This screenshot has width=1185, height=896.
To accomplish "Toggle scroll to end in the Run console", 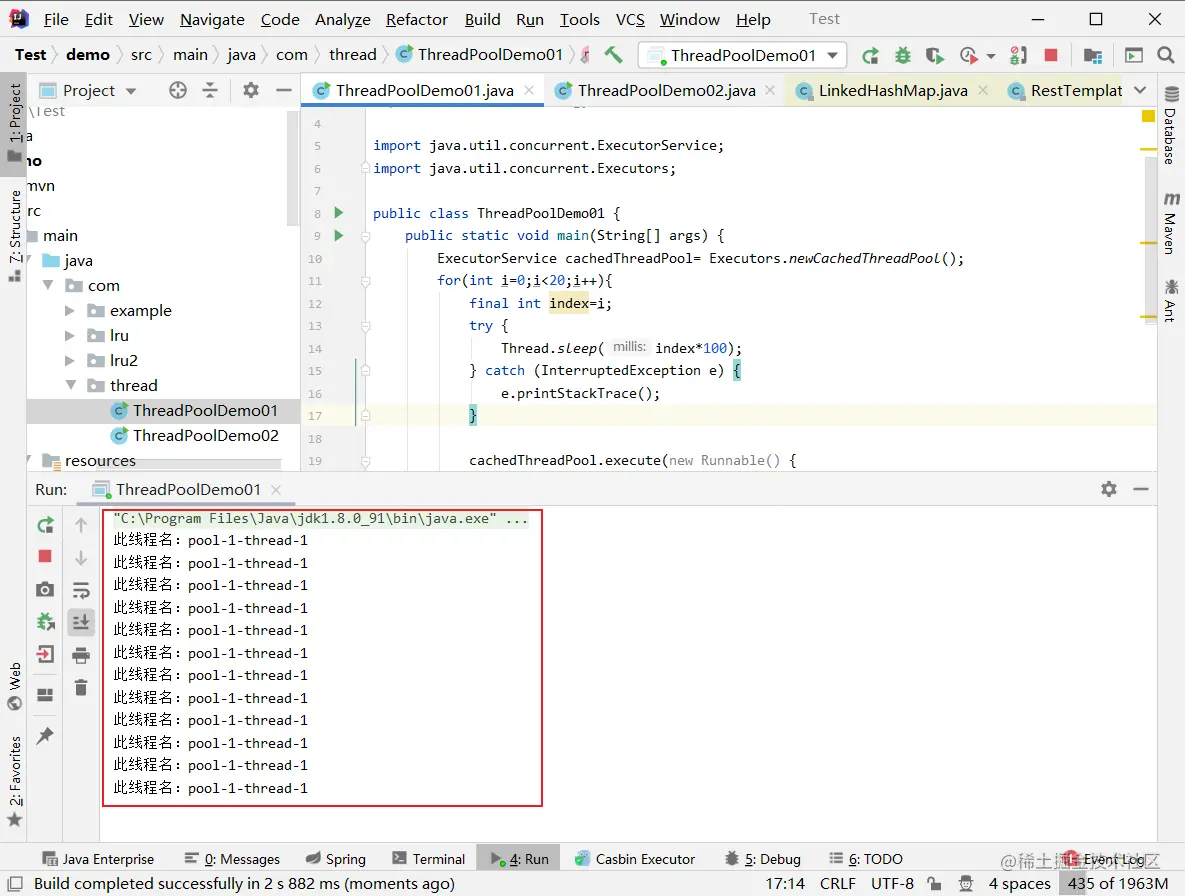I will 81,622.
